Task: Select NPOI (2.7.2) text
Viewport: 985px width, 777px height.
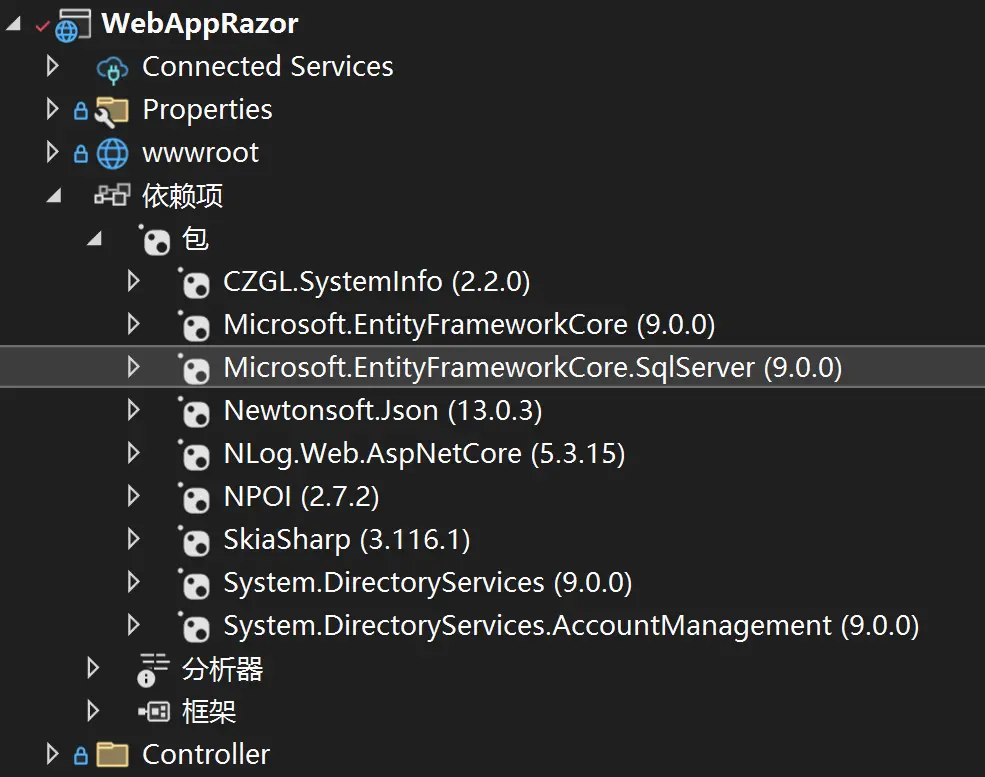Action: (x=302, y=497)
